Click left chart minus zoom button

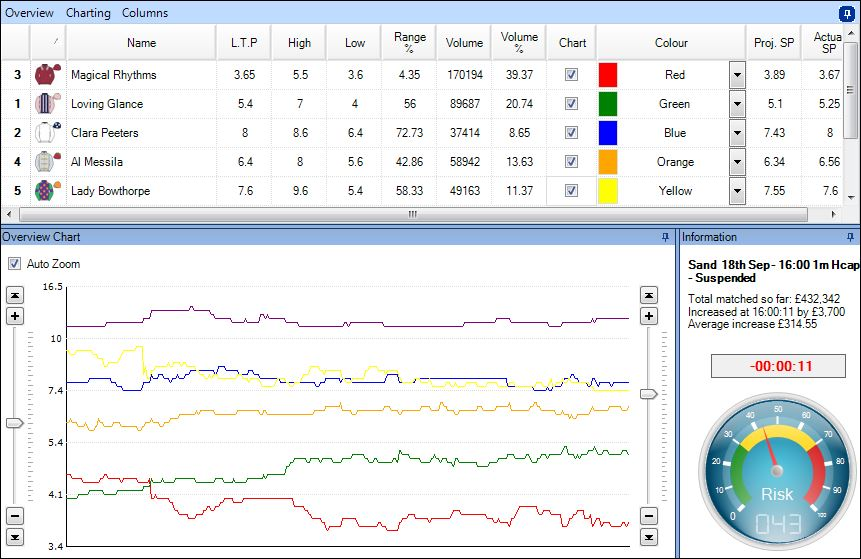15,516
